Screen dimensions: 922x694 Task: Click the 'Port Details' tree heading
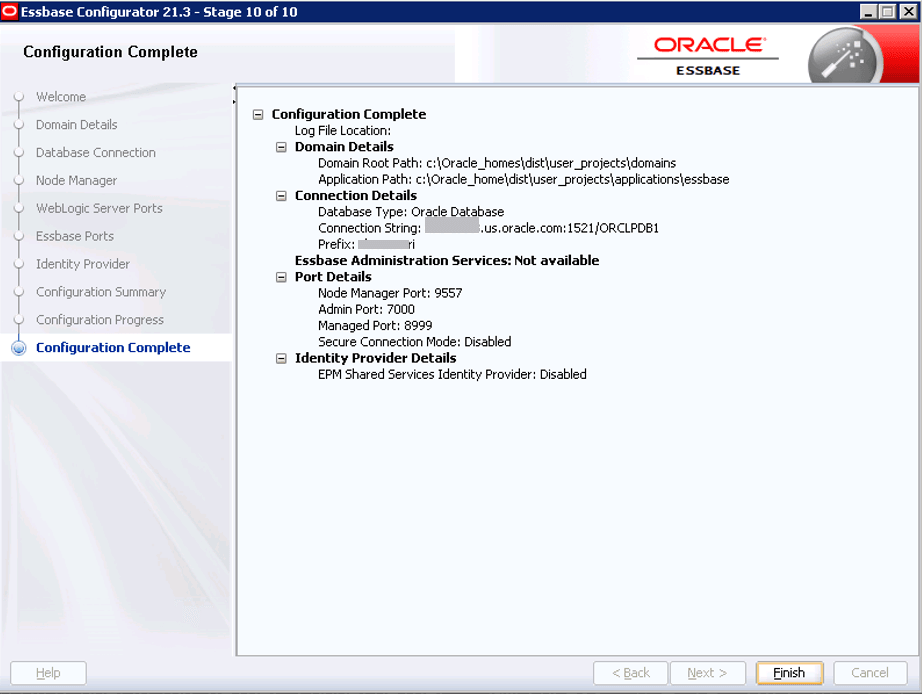pos(333,277)
